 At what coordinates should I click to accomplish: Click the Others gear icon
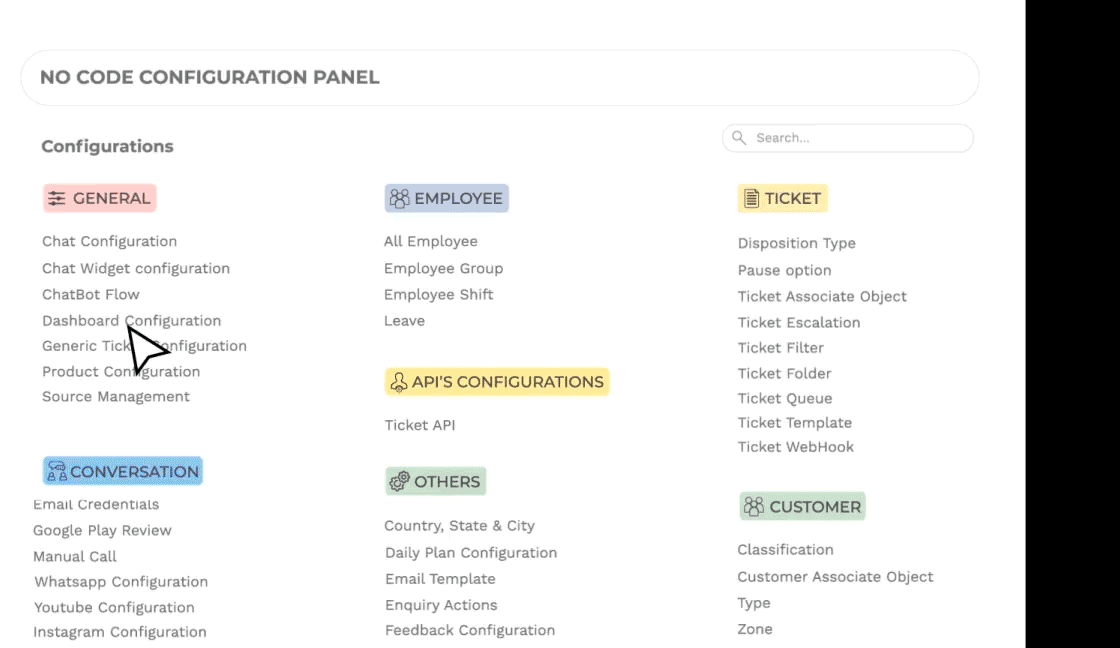[x=399, y=482]
